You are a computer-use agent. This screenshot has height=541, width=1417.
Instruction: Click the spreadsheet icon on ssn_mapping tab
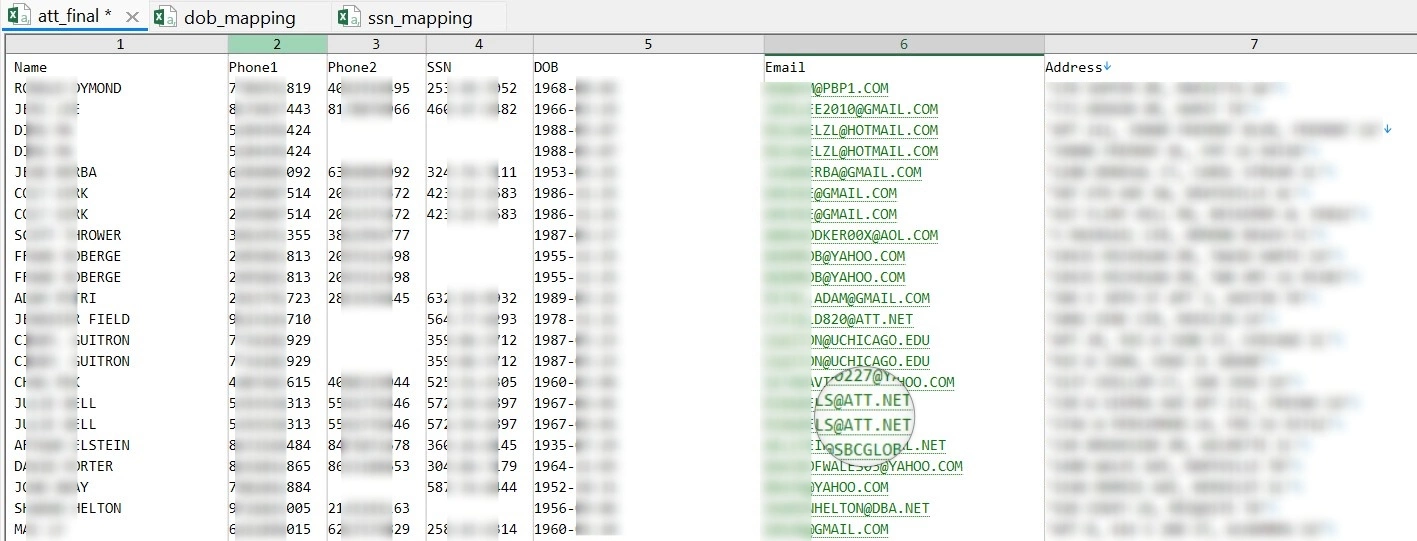349,17
